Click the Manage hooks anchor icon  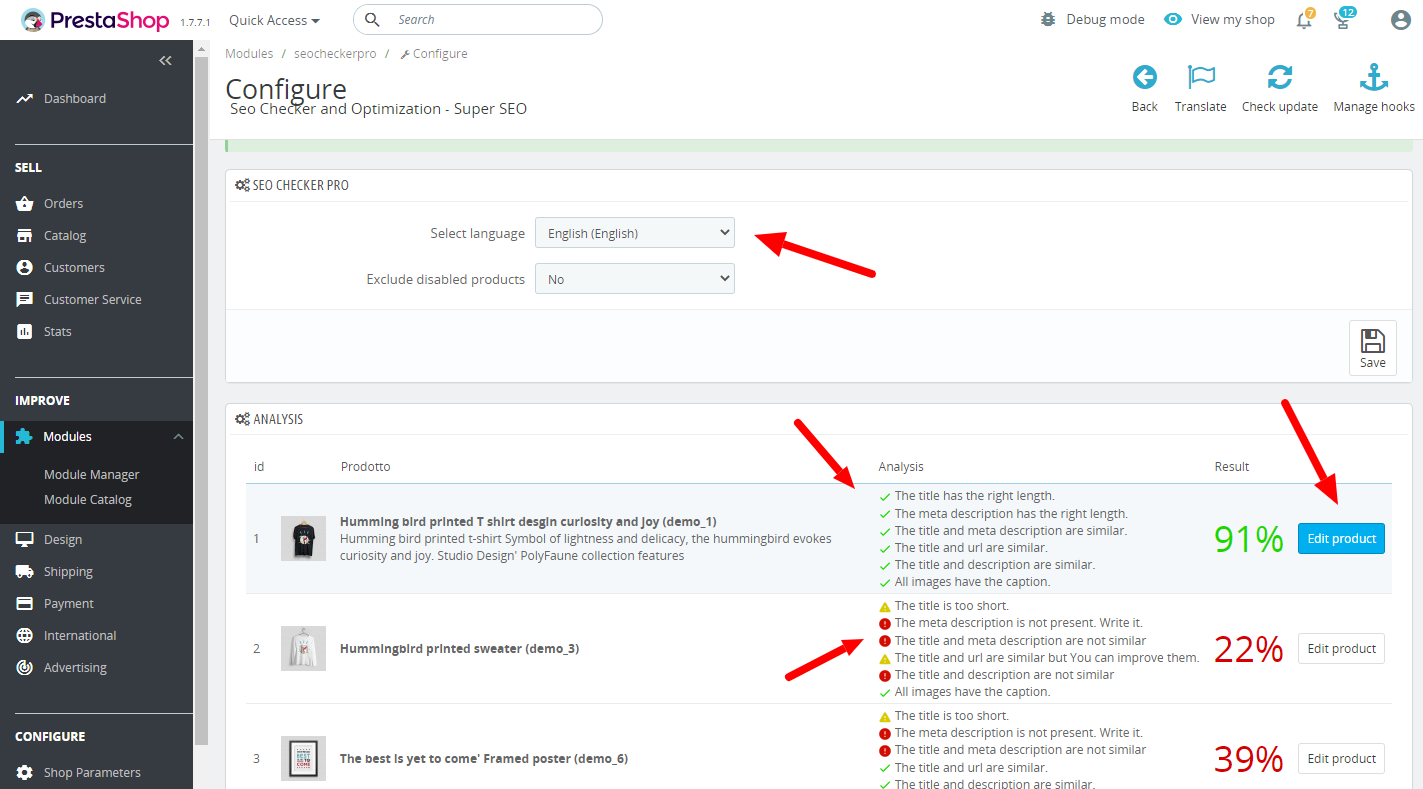coord(1374,77)
